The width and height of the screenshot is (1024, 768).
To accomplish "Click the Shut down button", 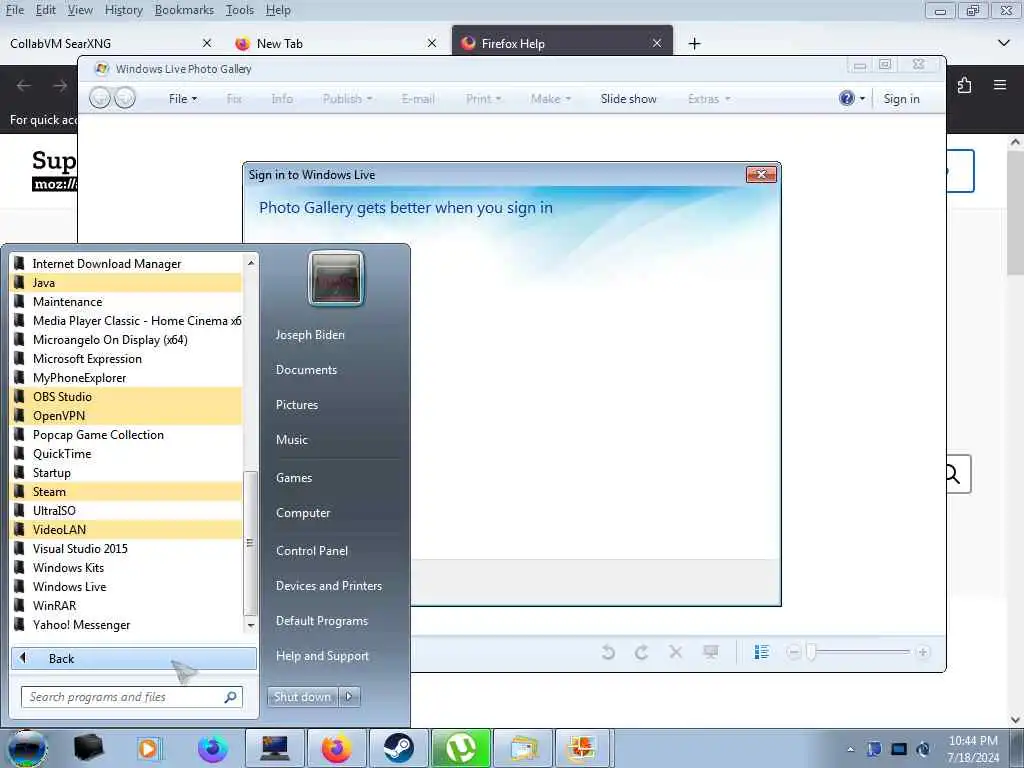I will pyautogui.click(x=302, y=697).
